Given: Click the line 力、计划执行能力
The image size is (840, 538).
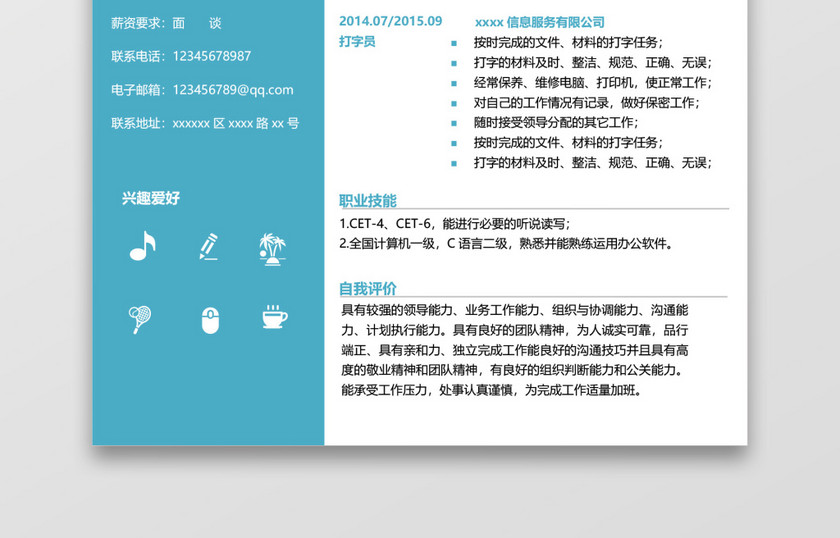Looking at the screenshot, I should (x=515, y=330).
